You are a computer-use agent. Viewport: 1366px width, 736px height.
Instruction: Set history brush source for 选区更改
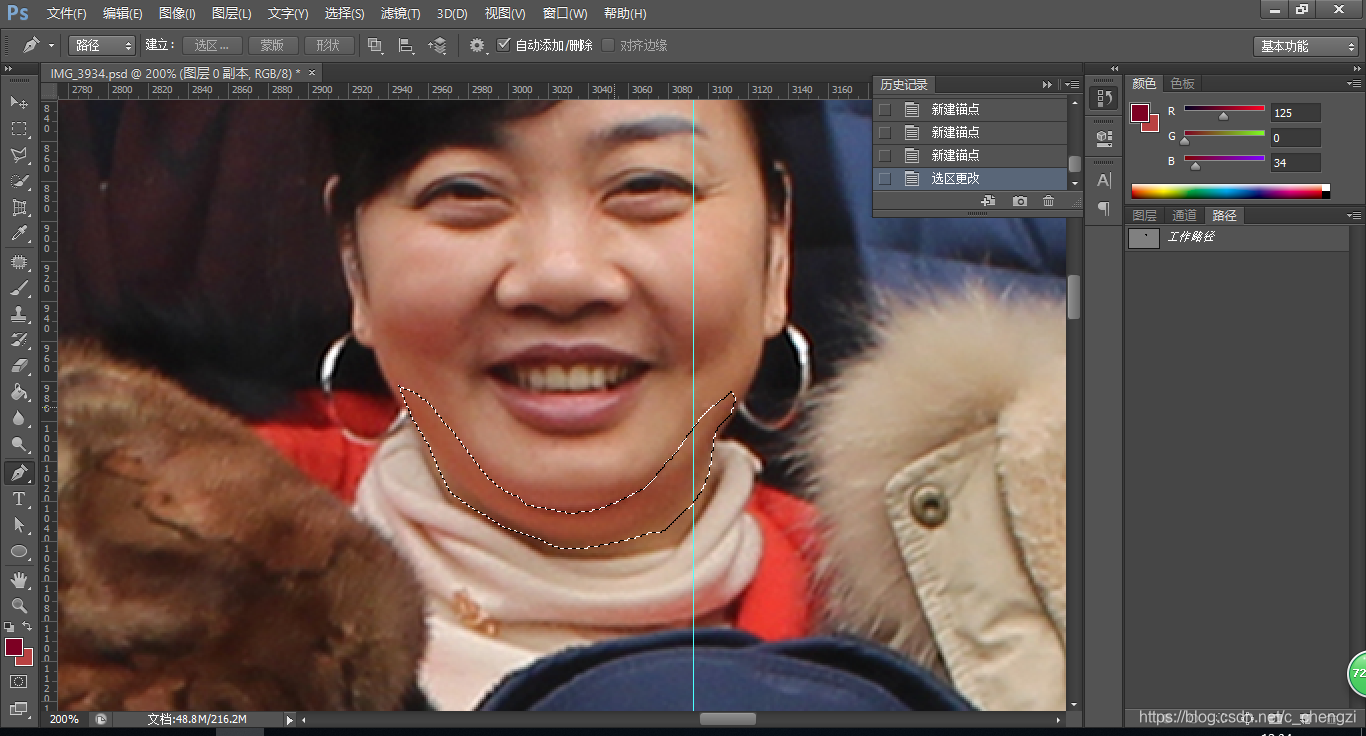(x=884, y=178)
